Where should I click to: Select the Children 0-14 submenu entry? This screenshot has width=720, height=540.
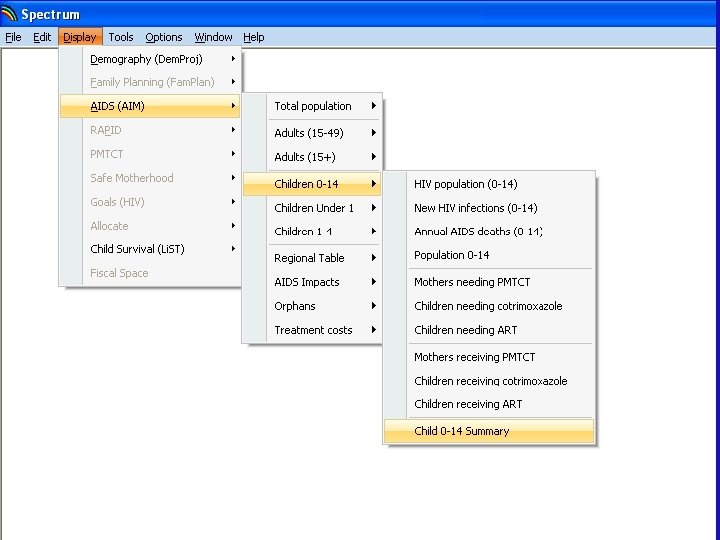pos(312,184)
